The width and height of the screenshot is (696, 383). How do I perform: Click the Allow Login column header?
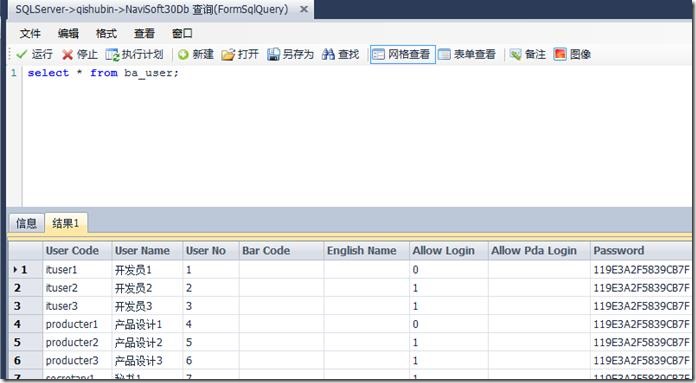click(449, 251)
